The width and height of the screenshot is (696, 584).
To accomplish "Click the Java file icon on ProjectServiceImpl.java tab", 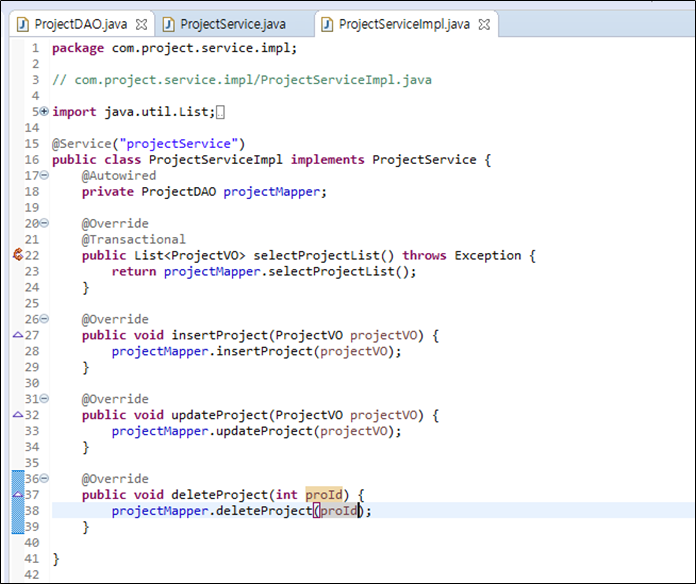I will tap(327, 24).
